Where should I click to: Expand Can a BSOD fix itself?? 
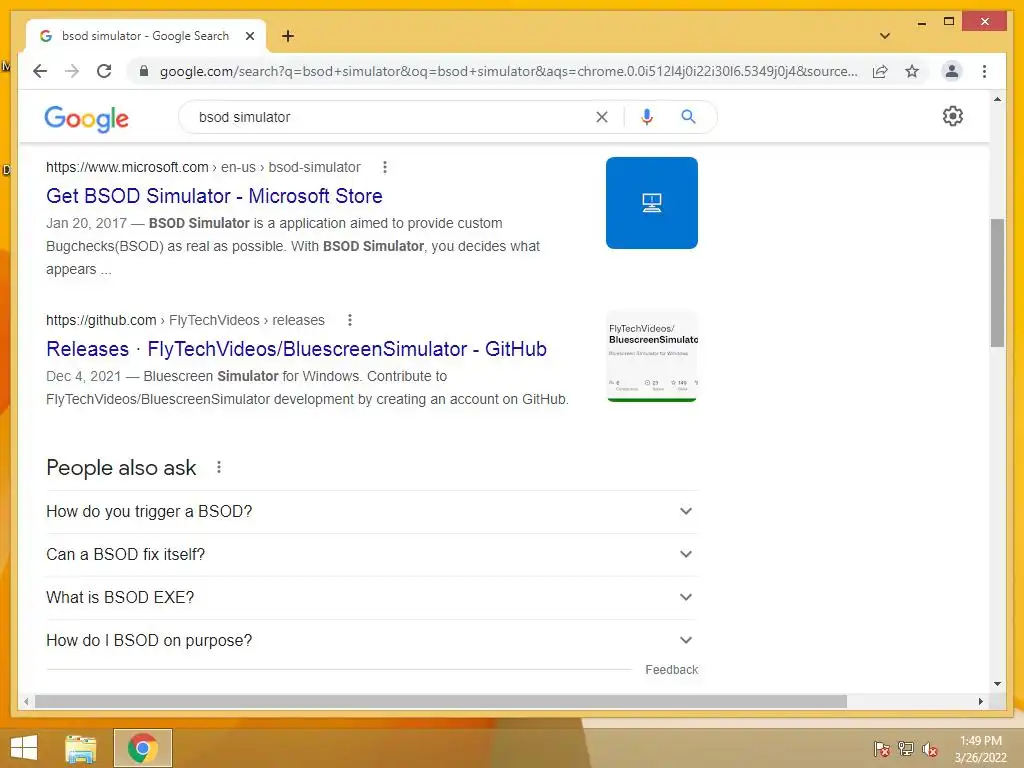[372, 554]
